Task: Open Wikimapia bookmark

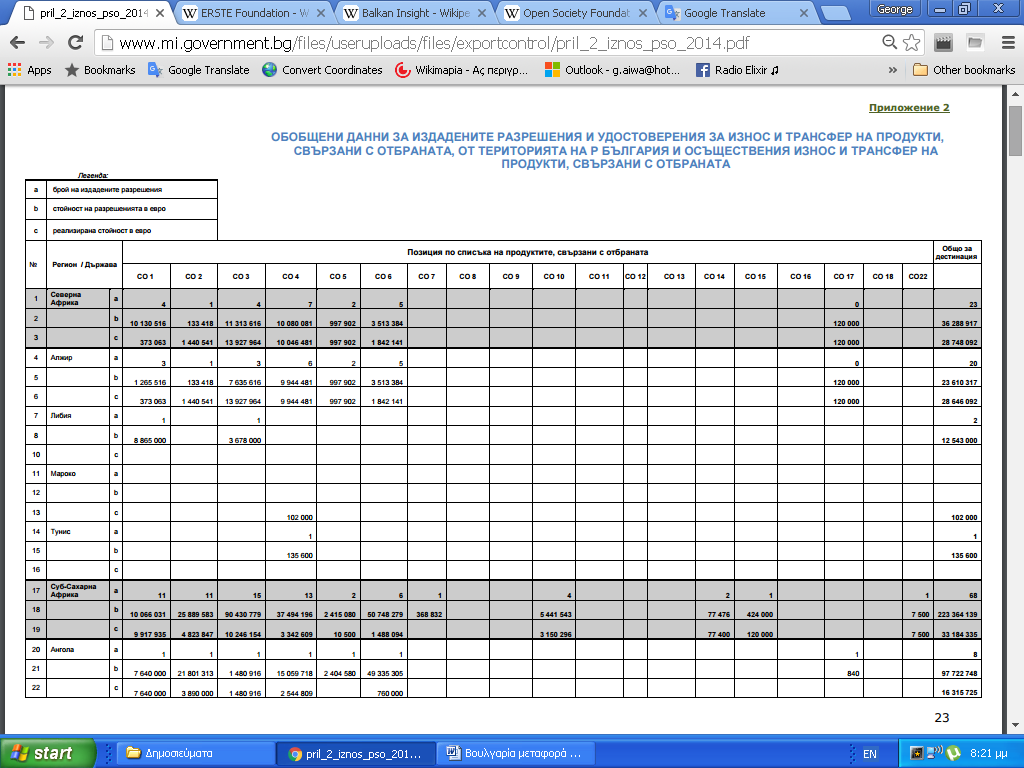Action: click(x=461, y=70)
